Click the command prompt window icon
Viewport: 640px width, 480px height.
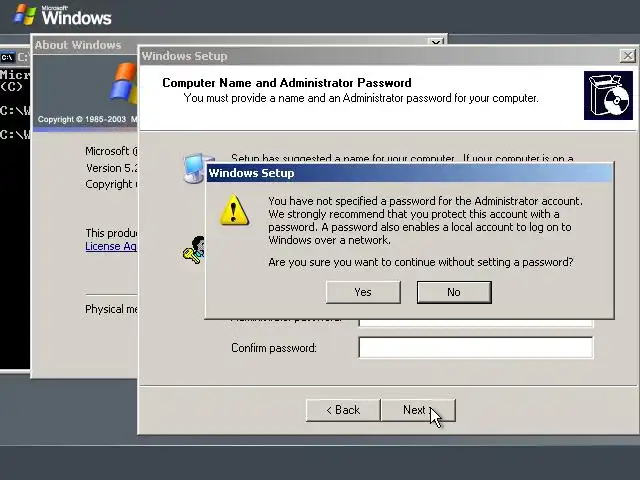[7, 58]
